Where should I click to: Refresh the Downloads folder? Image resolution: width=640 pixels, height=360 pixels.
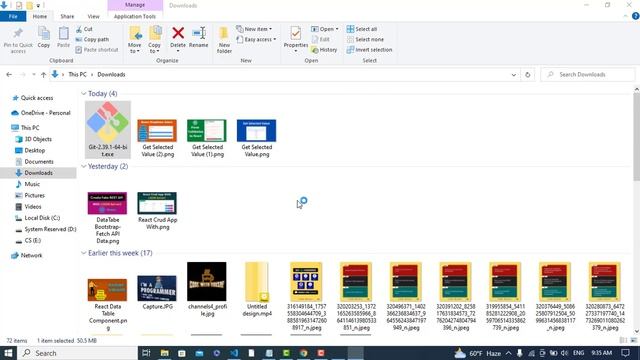527,75
